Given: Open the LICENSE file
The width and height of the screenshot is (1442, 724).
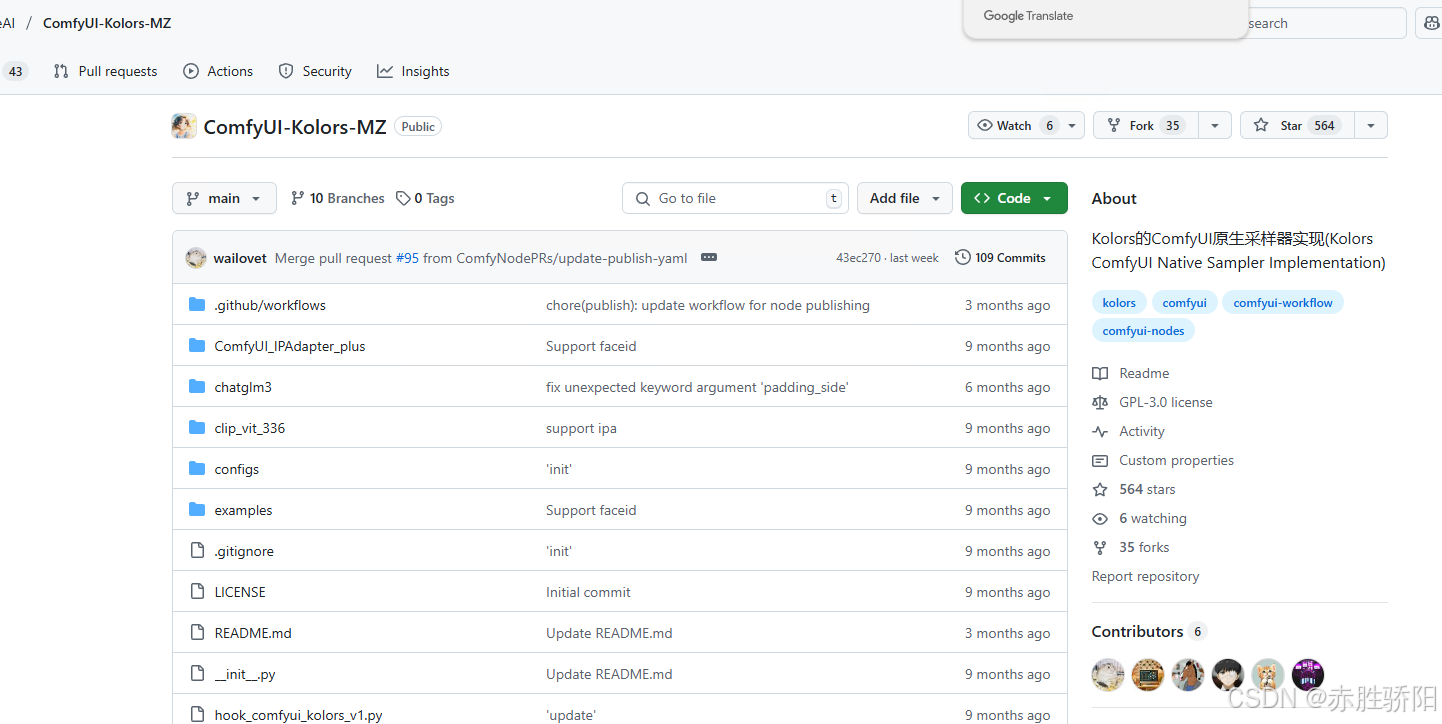Looking at the screenshot, I should click(240, 592).
